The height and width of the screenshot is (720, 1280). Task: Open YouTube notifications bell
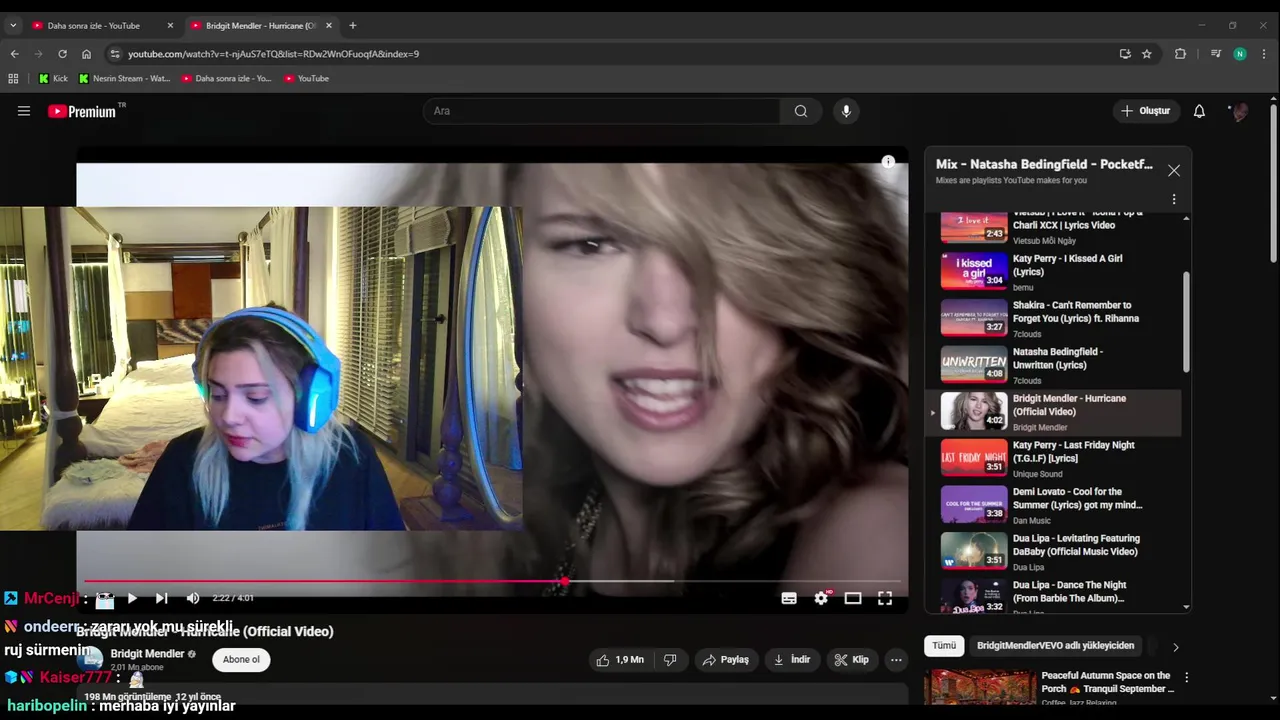point(1199,111)
